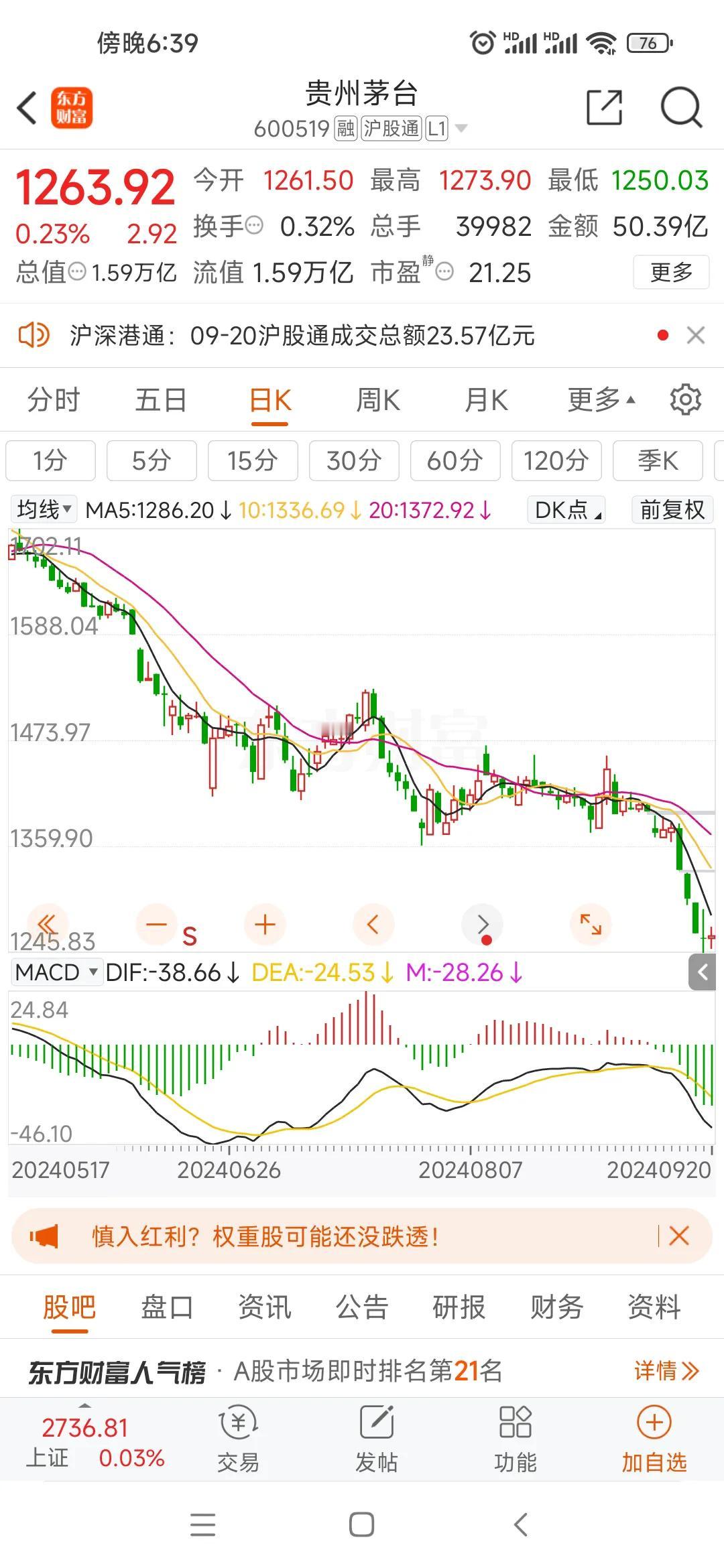724x1568 pixels.
Task: Open the DK点 selector
Action: tap(566, 510)
